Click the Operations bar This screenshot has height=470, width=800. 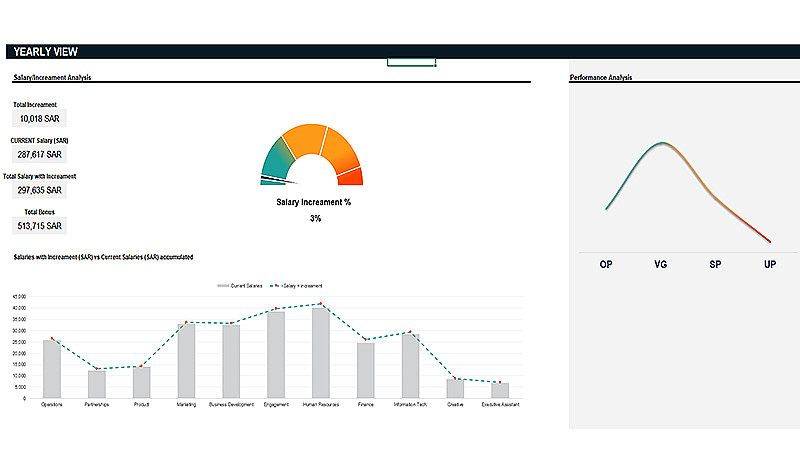pos(52,369)
